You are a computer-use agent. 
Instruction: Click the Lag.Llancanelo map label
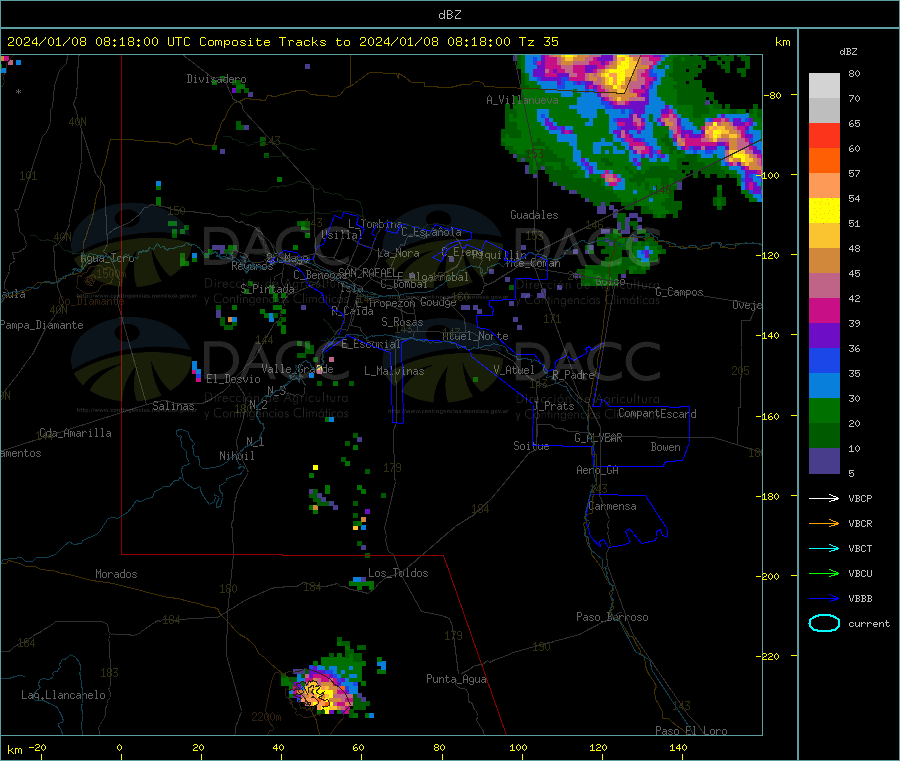(63, 695)
